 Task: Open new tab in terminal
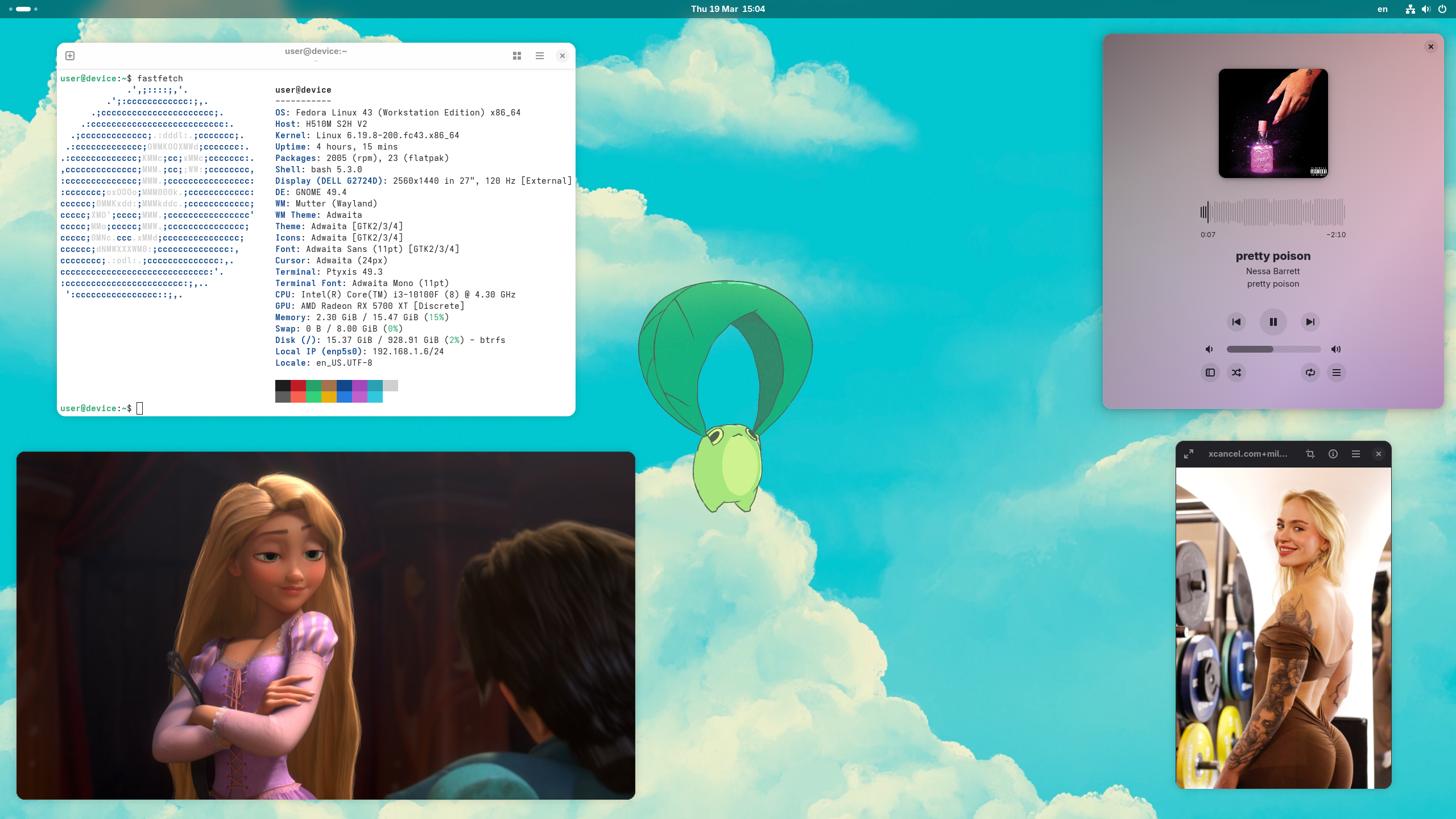(x=70, y=56)
